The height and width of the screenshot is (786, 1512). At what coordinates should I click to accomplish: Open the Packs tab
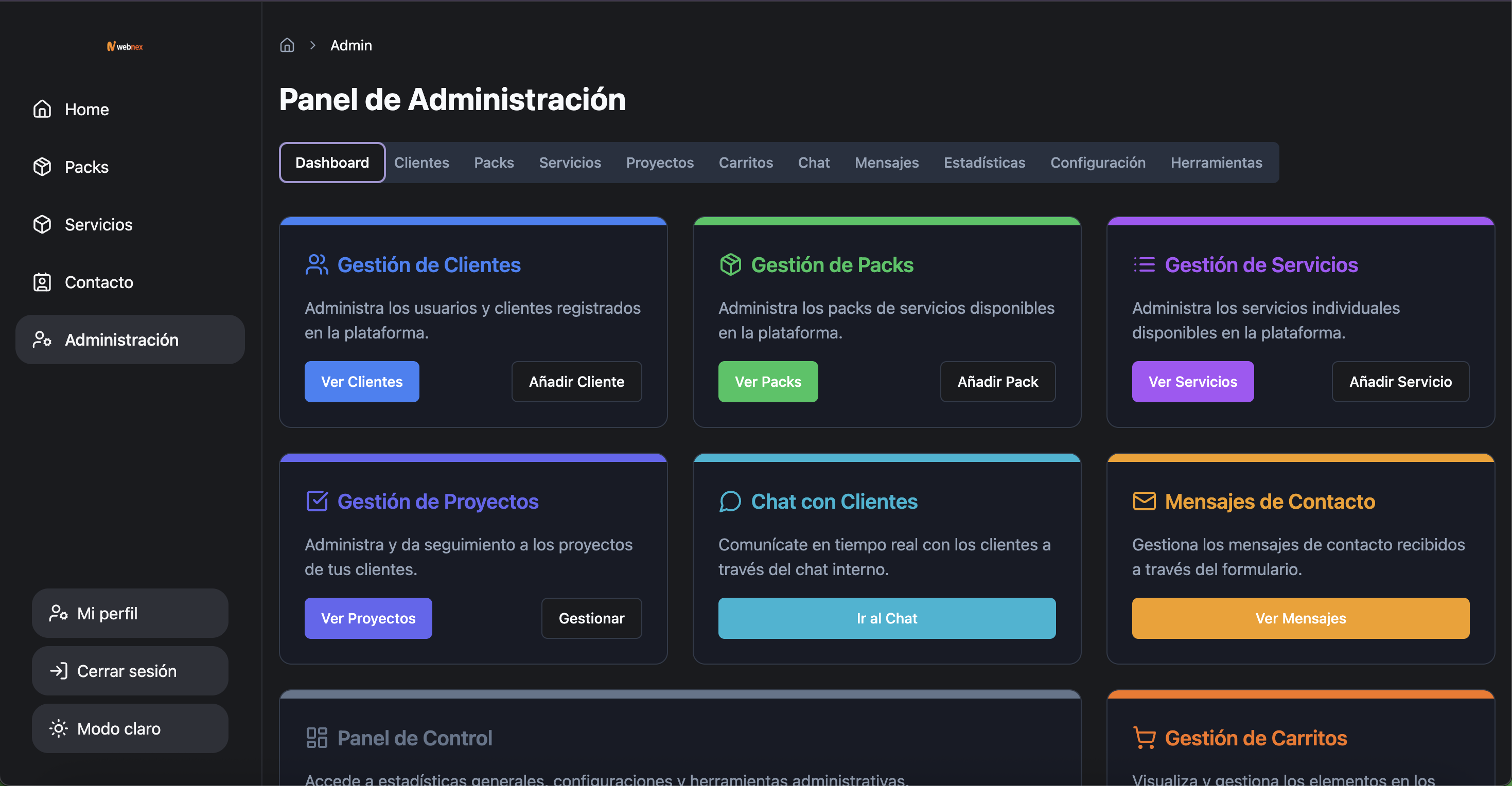[x=494, y=163]
